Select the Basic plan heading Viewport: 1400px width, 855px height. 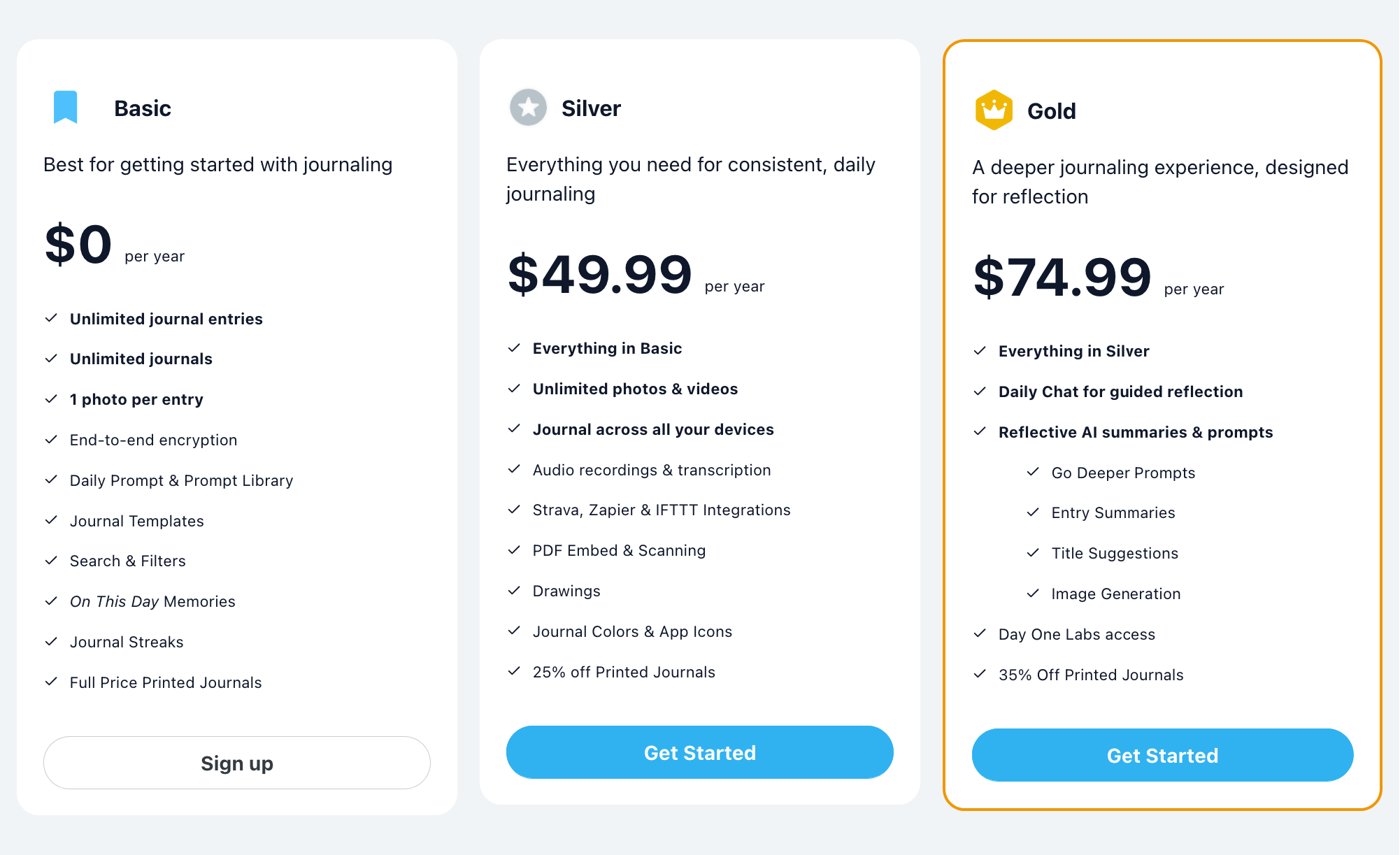click(143, 108)
